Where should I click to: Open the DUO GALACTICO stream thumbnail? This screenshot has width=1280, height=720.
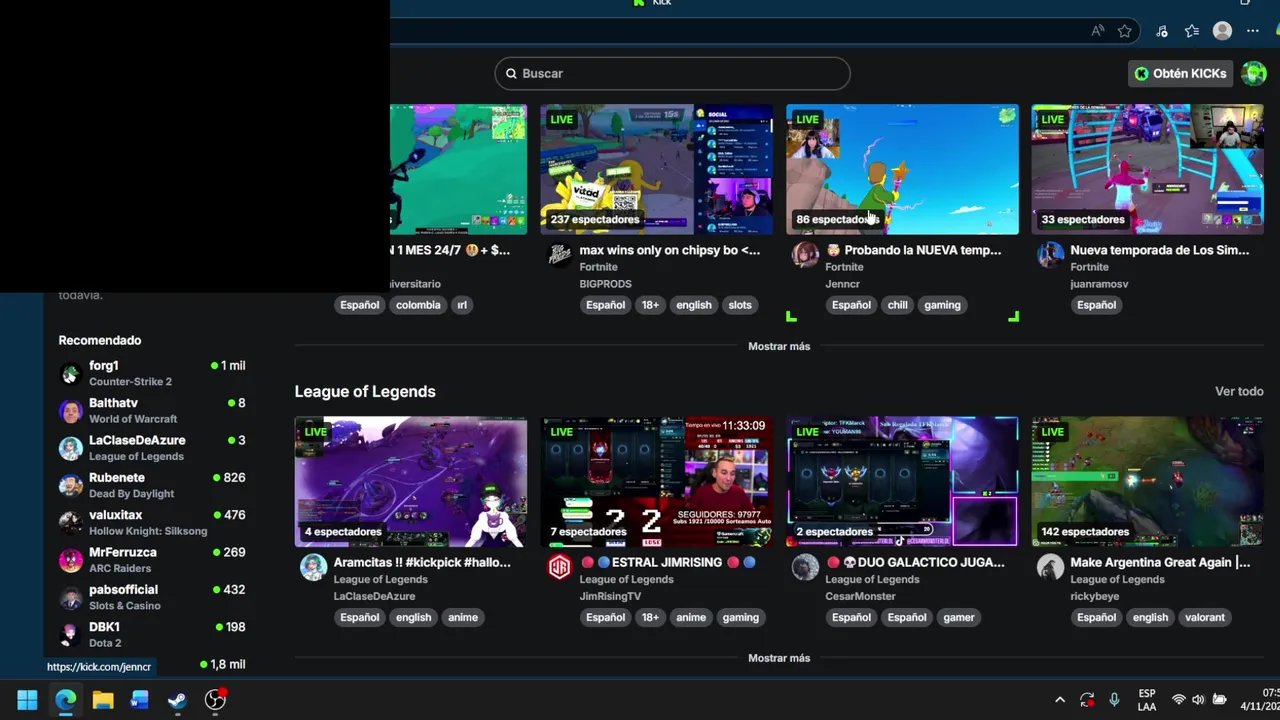tap(902, 482)
